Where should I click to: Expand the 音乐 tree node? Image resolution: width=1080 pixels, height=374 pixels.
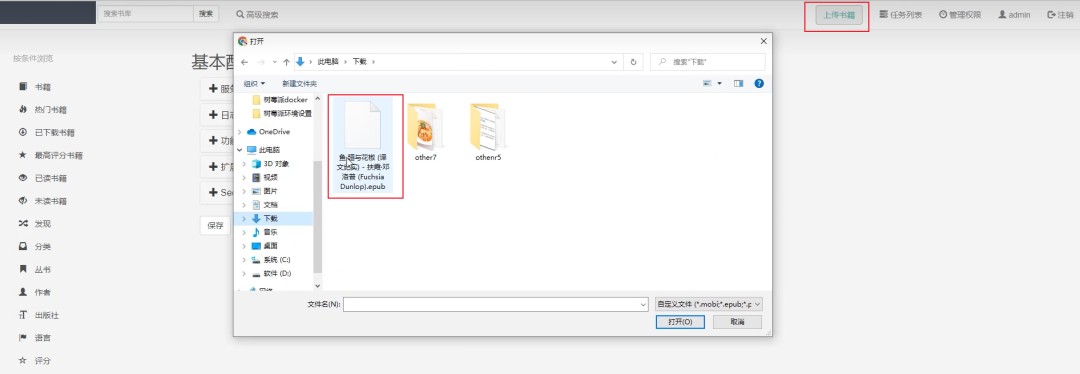[244, 232]
